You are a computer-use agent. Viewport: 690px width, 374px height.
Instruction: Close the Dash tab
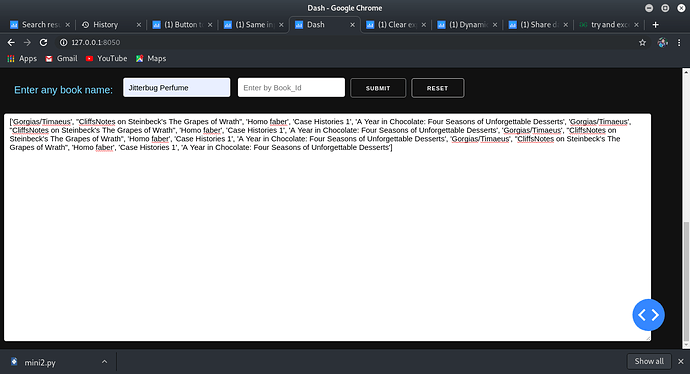tap(352, 25)
